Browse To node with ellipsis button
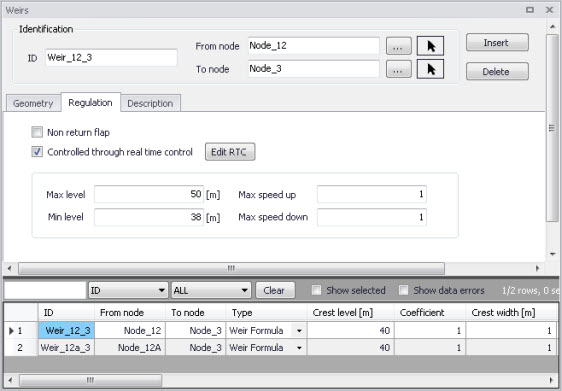562x391 pixels. coord(399,70)
